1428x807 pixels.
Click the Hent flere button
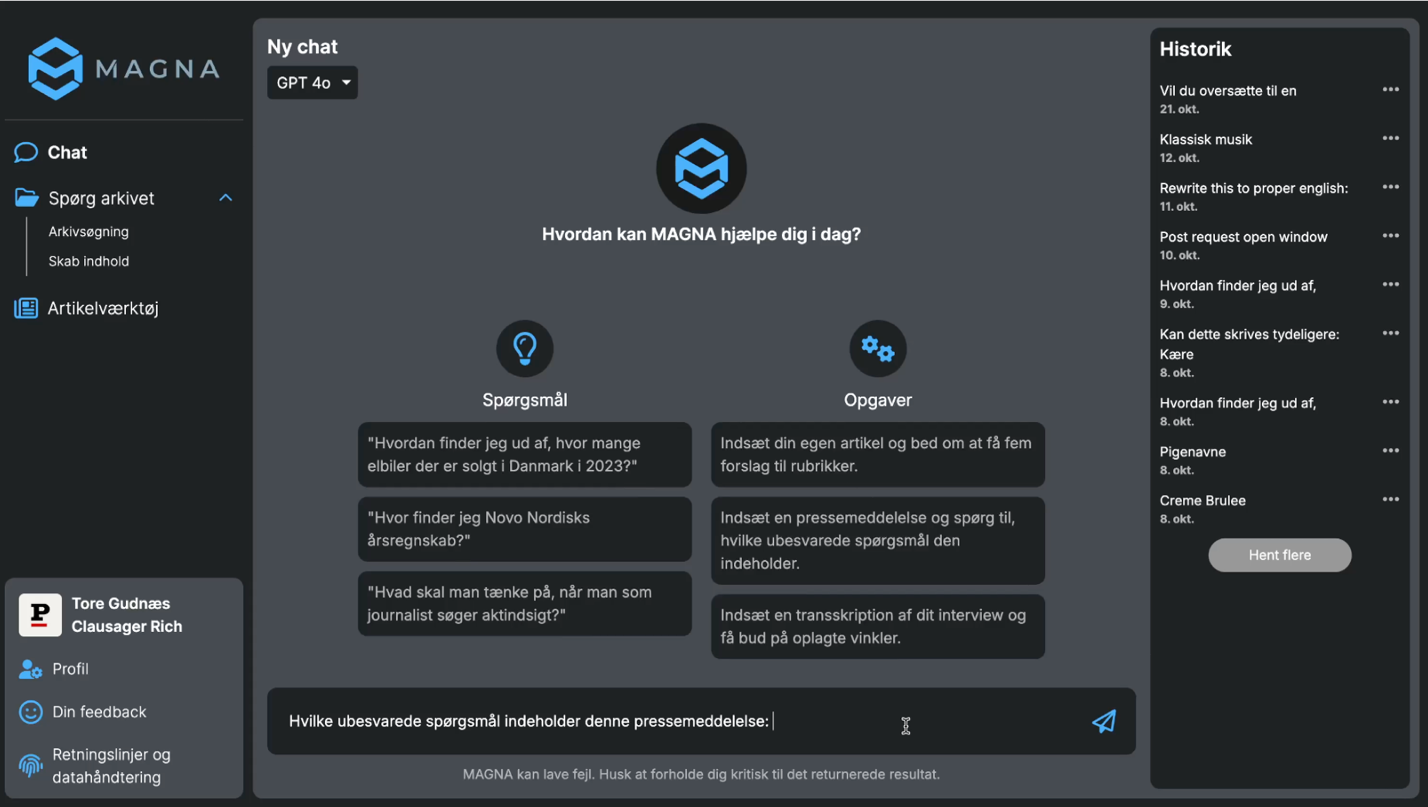[1279, 555]
